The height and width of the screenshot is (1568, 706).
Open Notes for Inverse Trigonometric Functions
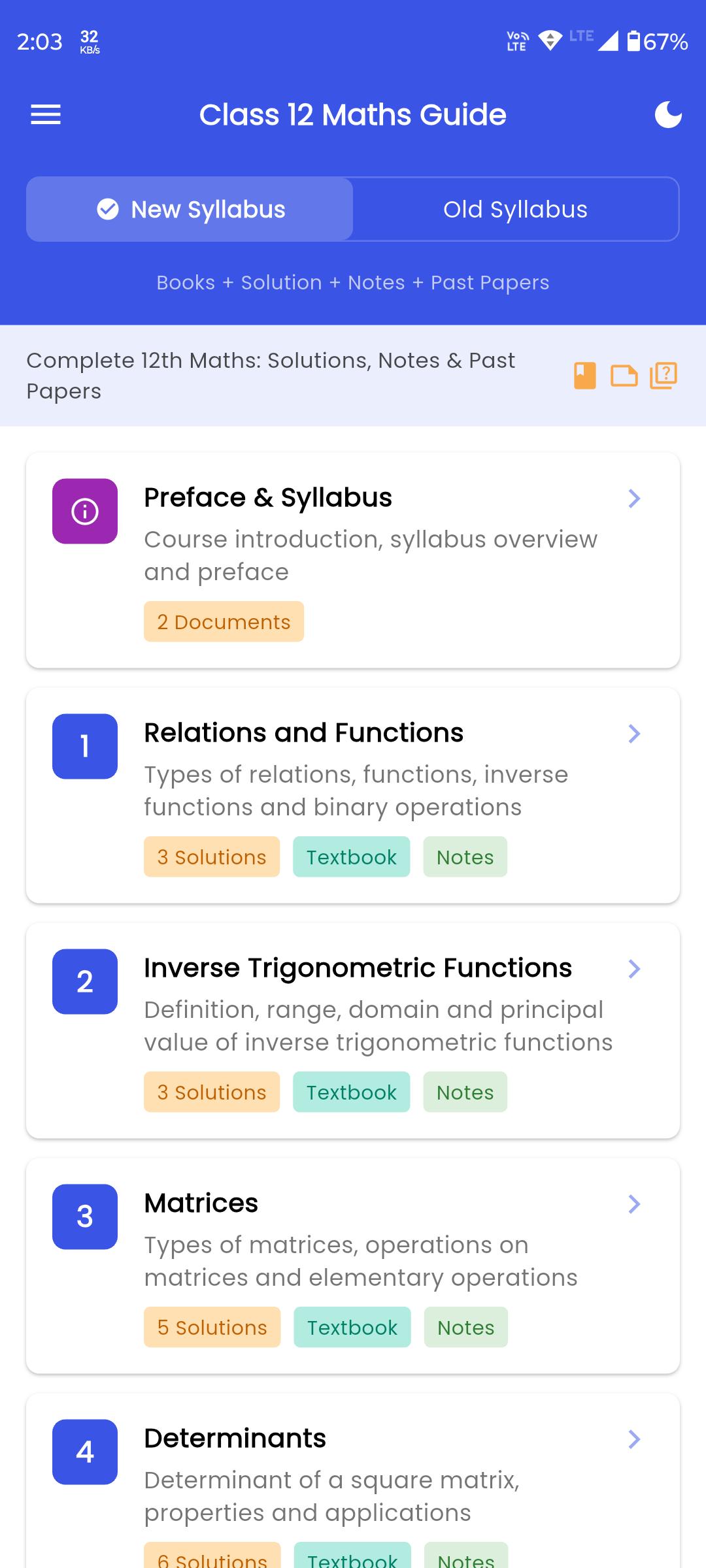(x=465, y=1092)
